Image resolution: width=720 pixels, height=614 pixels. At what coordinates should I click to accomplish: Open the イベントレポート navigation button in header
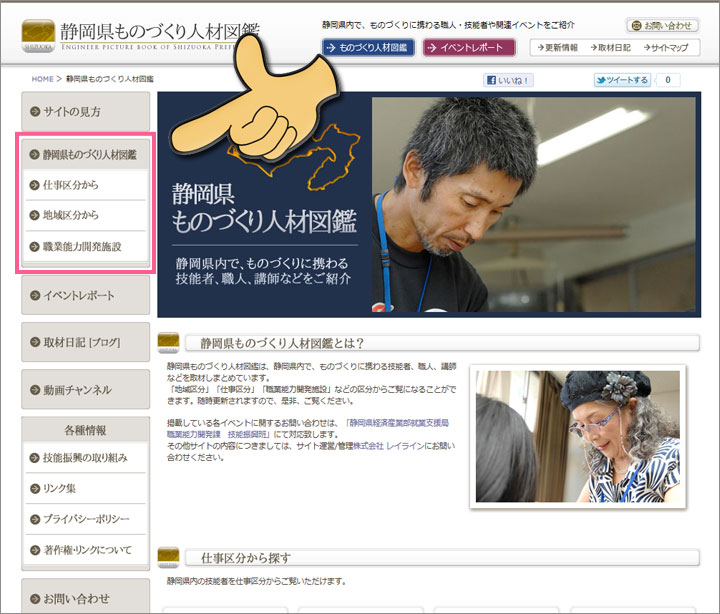click(469, 47)
